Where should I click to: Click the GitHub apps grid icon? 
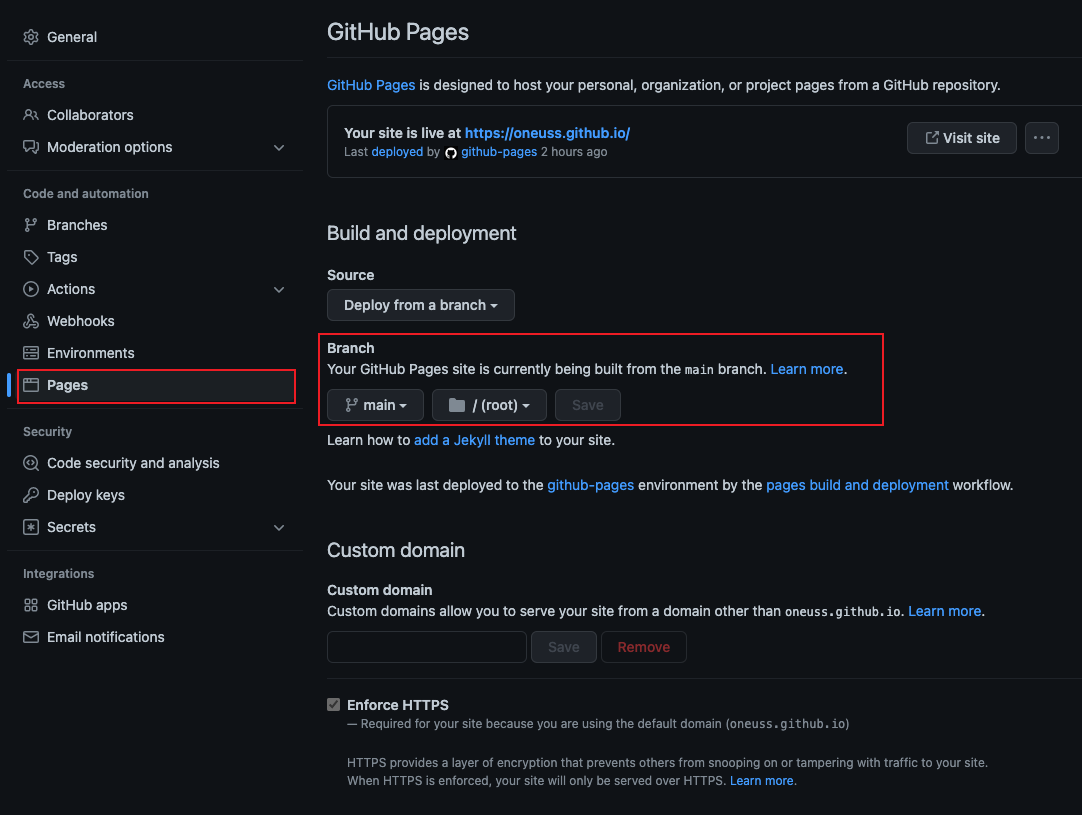coord(30,605)
